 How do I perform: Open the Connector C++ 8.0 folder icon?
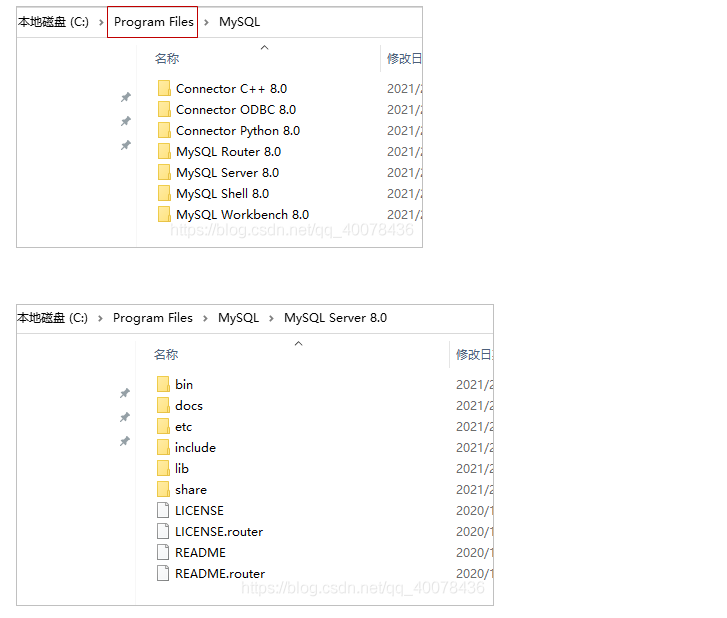[x=164, y=88]
